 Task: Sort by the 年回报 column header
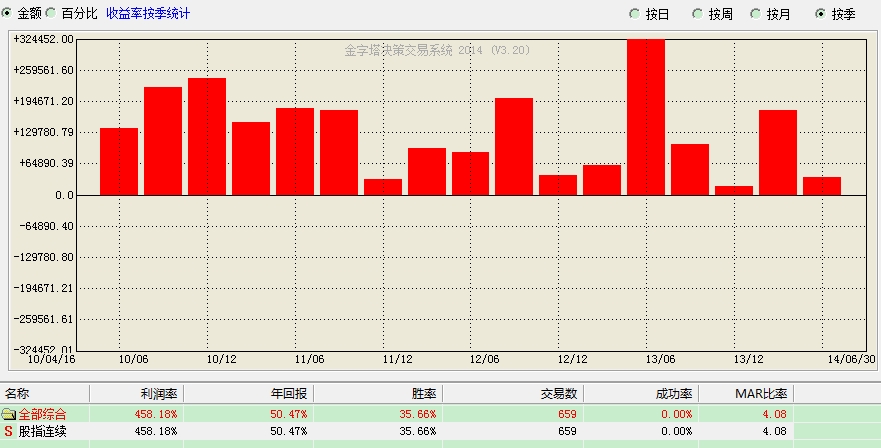pyautogui.click(x=249, y=393)
